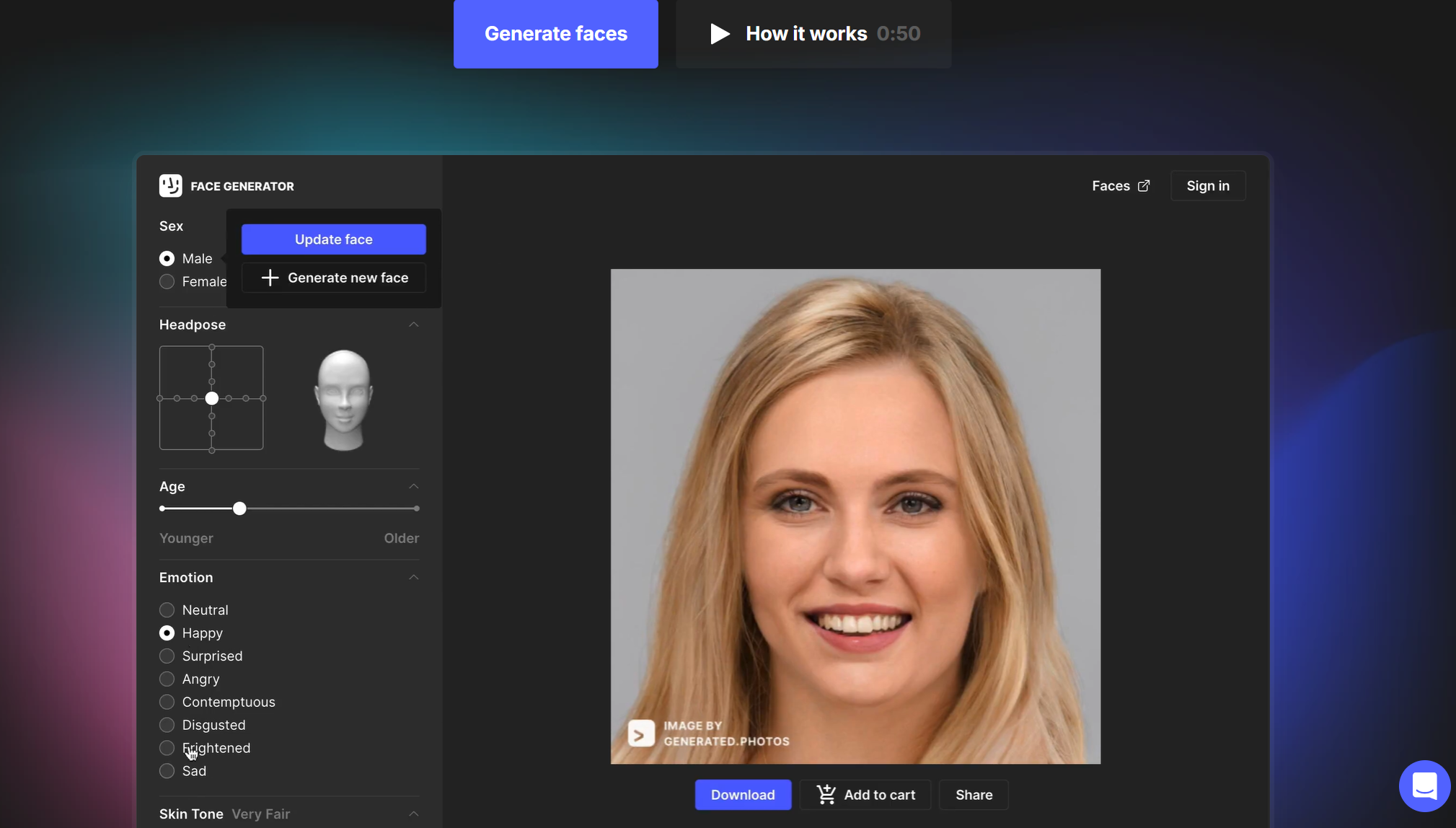Click the Download button
The height and width of the screenshot is (828, 1456).
point(742,793)
